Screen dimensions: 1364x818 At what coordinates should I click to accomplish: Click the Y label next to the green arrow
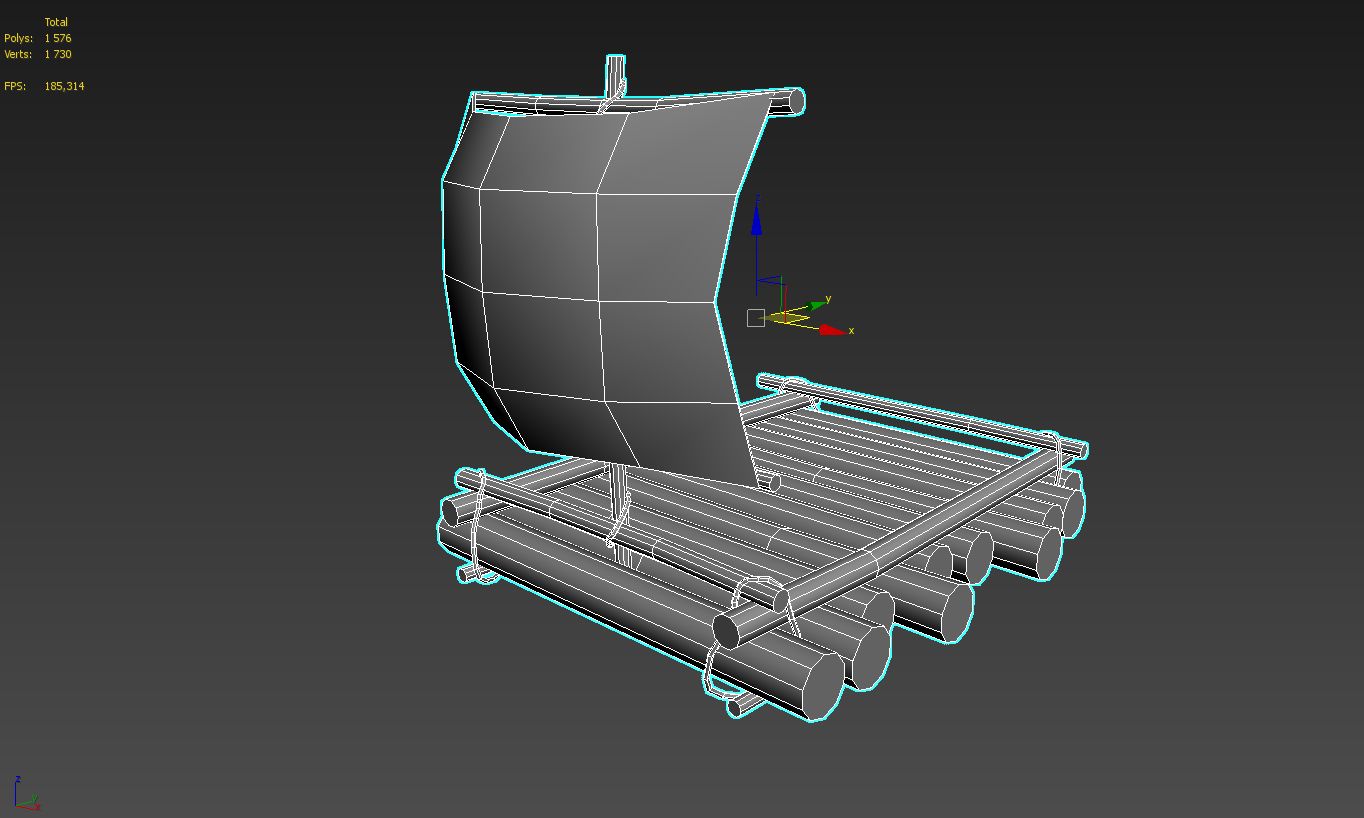(828, 298)
